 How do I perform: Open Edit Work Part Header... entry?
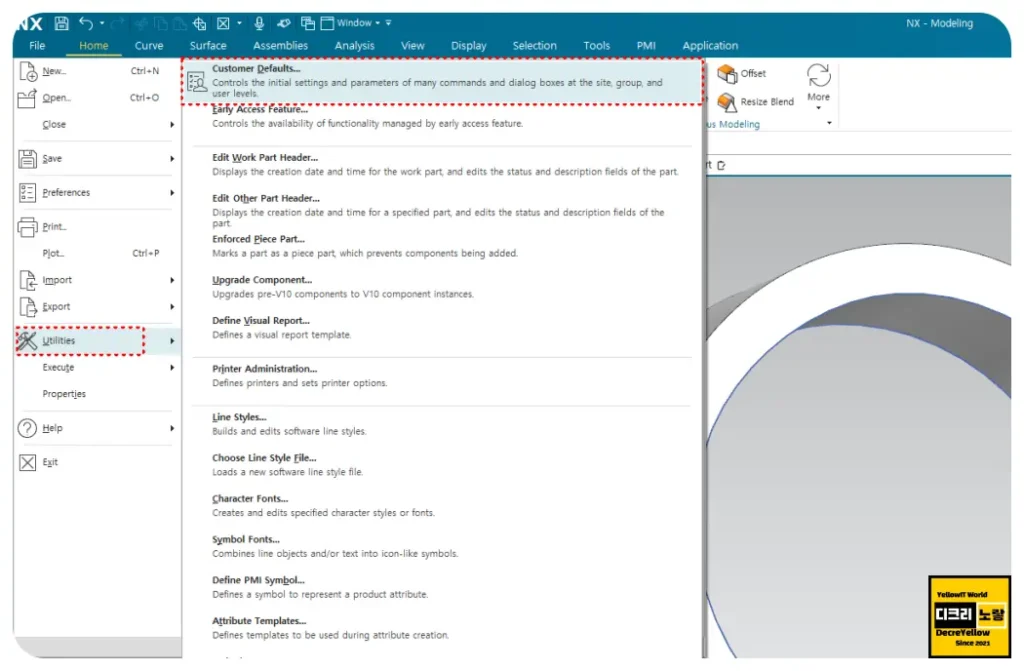click(x=265, y=157)
